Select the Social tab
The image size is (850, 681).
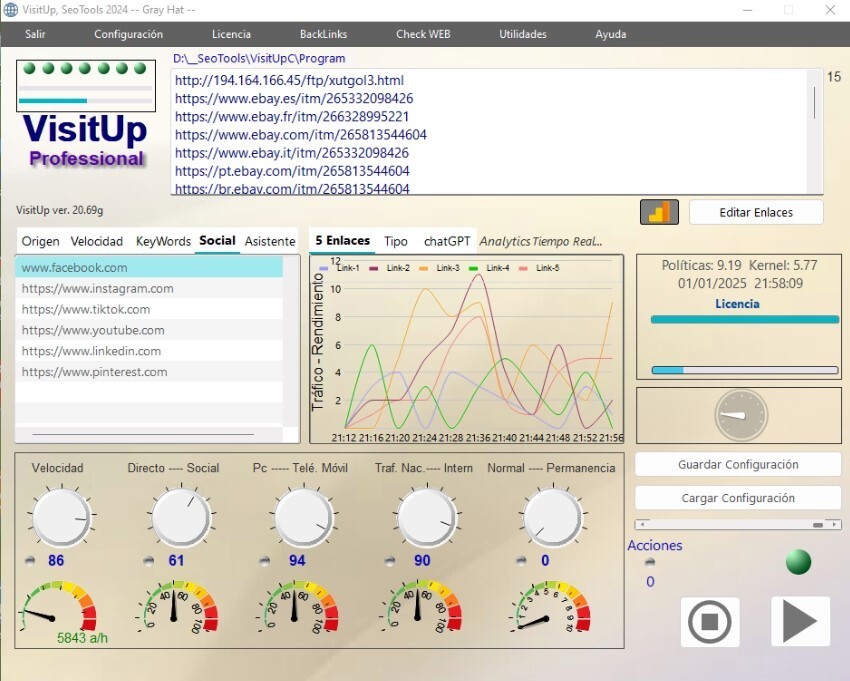pos(217,241)
